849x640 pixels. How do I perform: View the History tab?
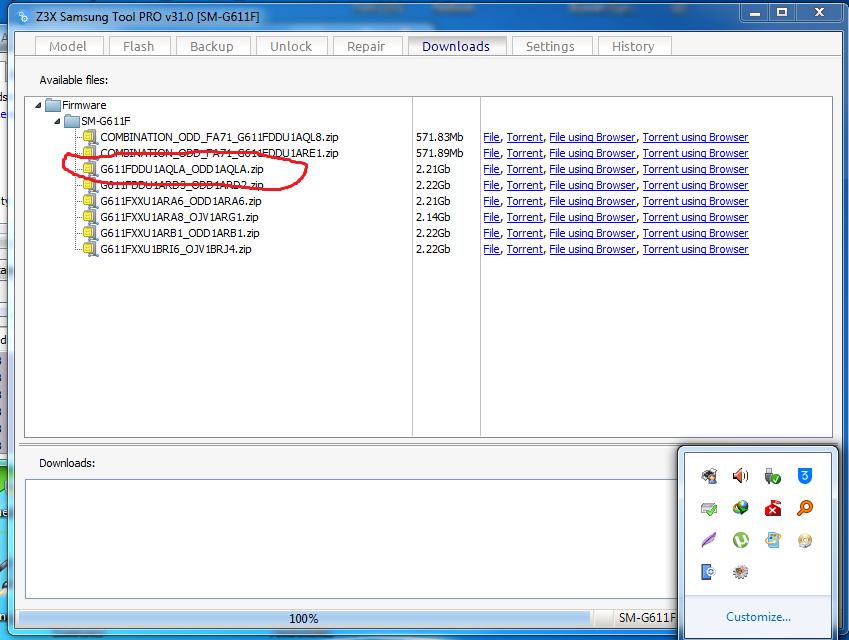(634, 47)
